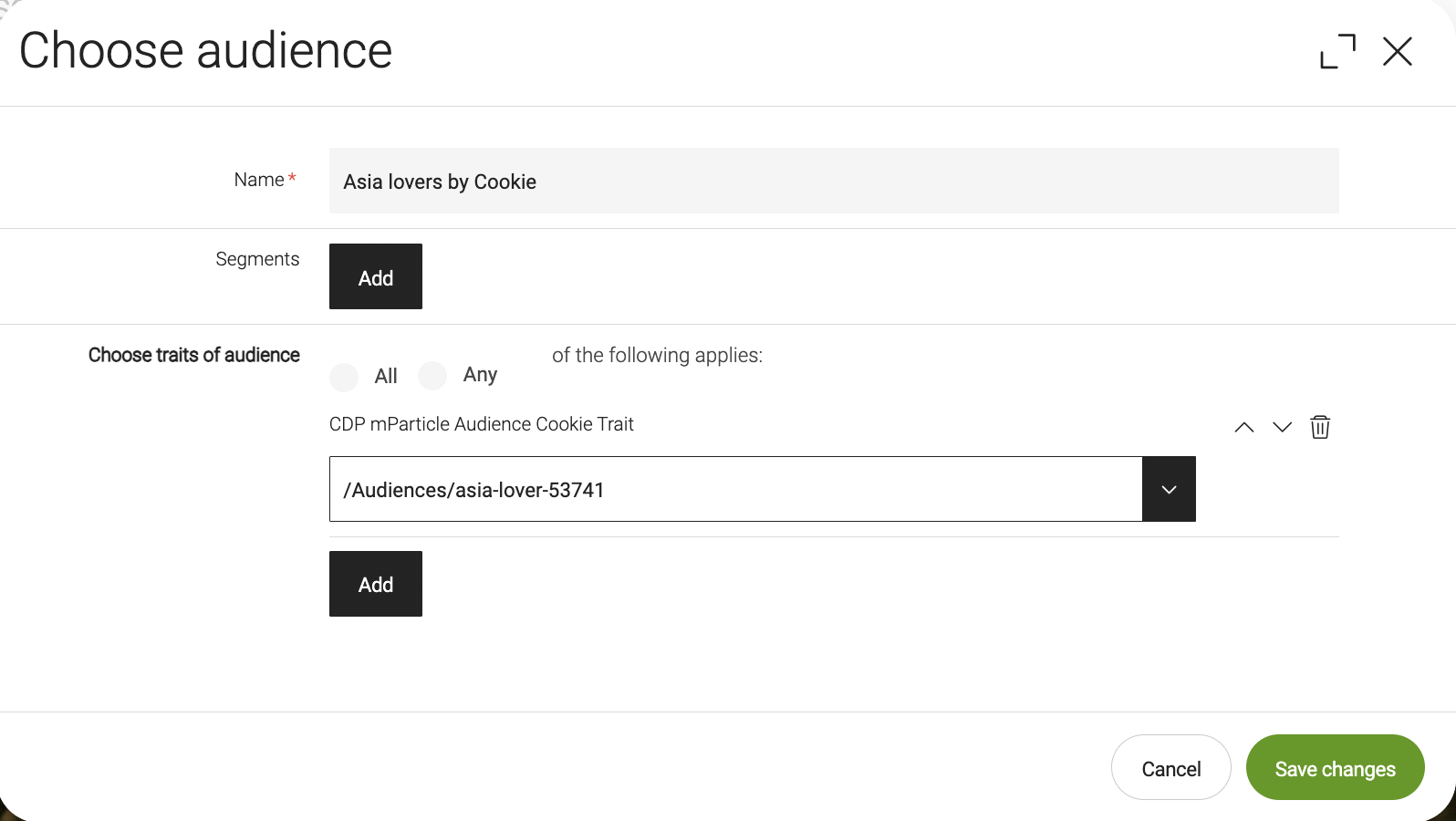Click the Segments label
Viewport: 1456px width, 821px height.
pyautogui.click(x=257, y=259)
